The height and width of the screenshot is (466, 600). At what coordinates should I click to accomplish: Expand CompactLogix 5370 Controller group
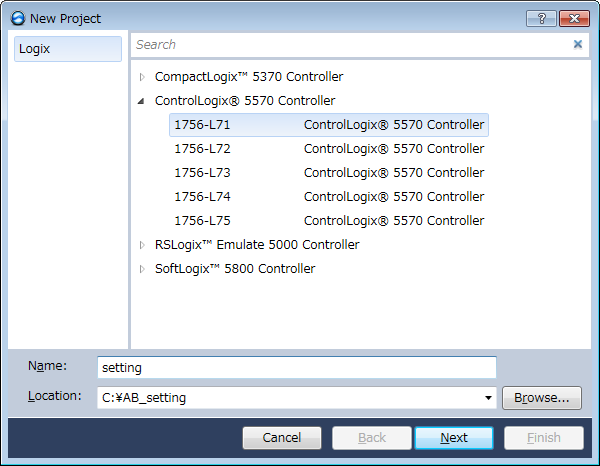(142, 77)
